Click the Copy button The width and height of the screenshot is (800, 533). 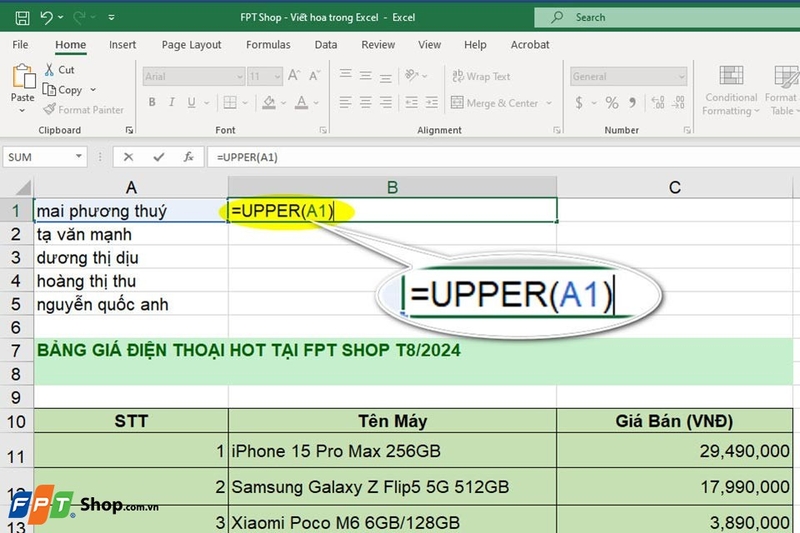click(62, 90)
